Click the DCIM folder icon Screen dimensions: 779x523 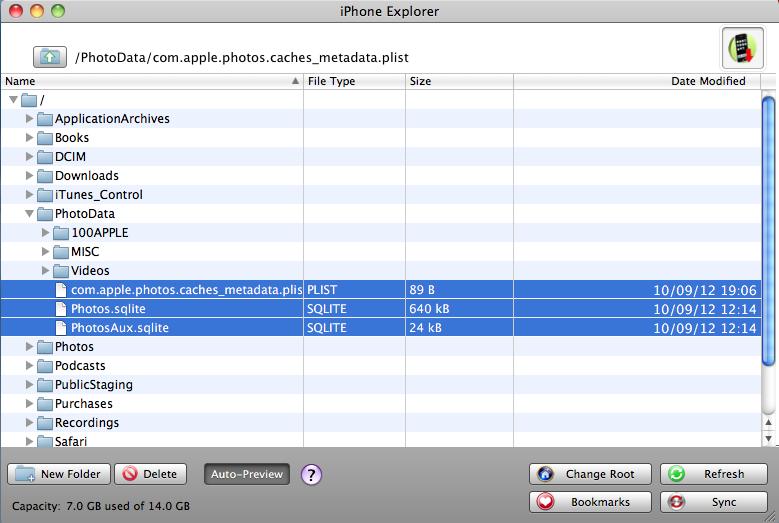click(45, 157)
